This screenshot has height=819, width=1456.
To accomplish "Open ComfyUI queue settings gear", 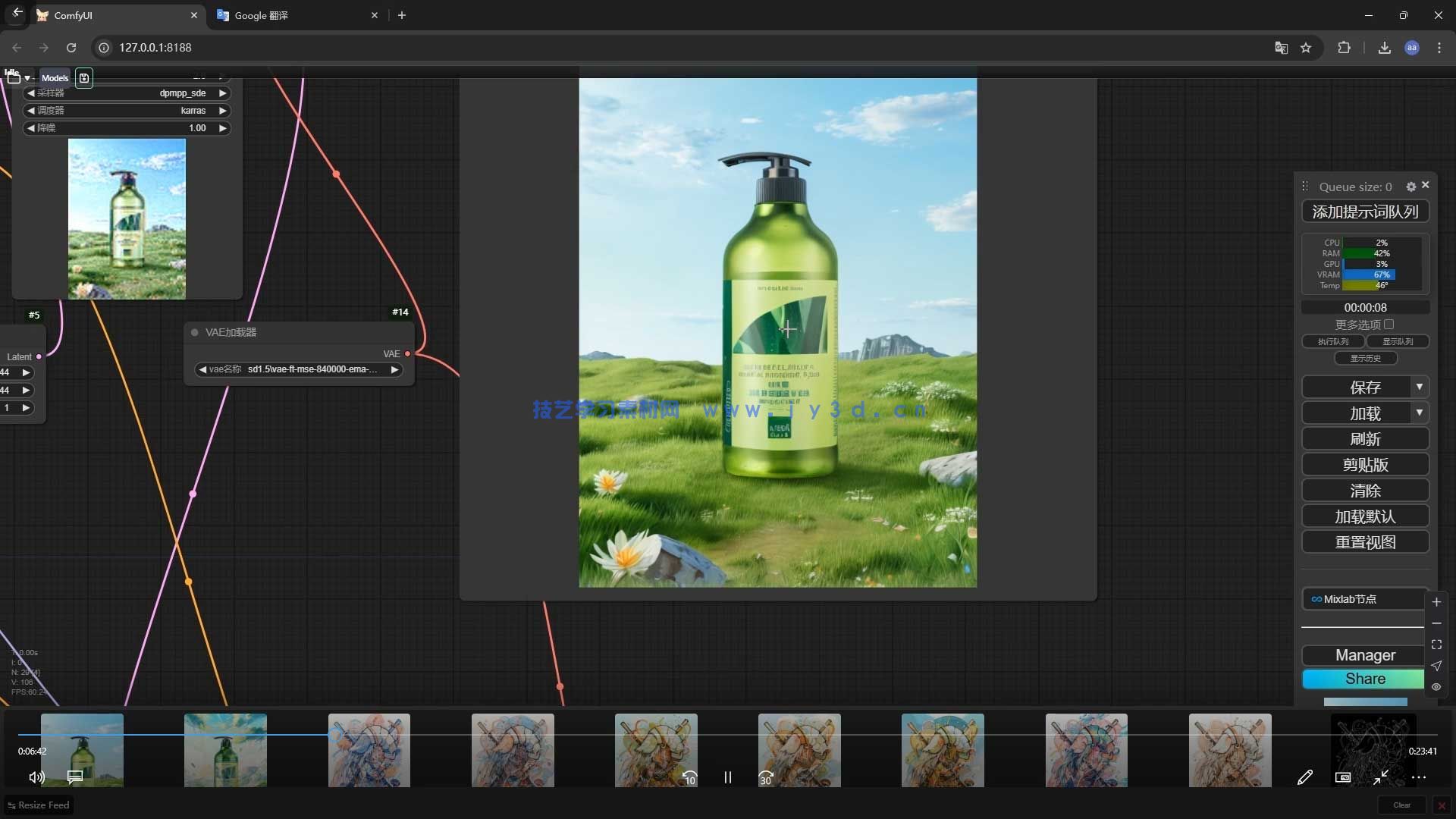I will (1410, 187).
